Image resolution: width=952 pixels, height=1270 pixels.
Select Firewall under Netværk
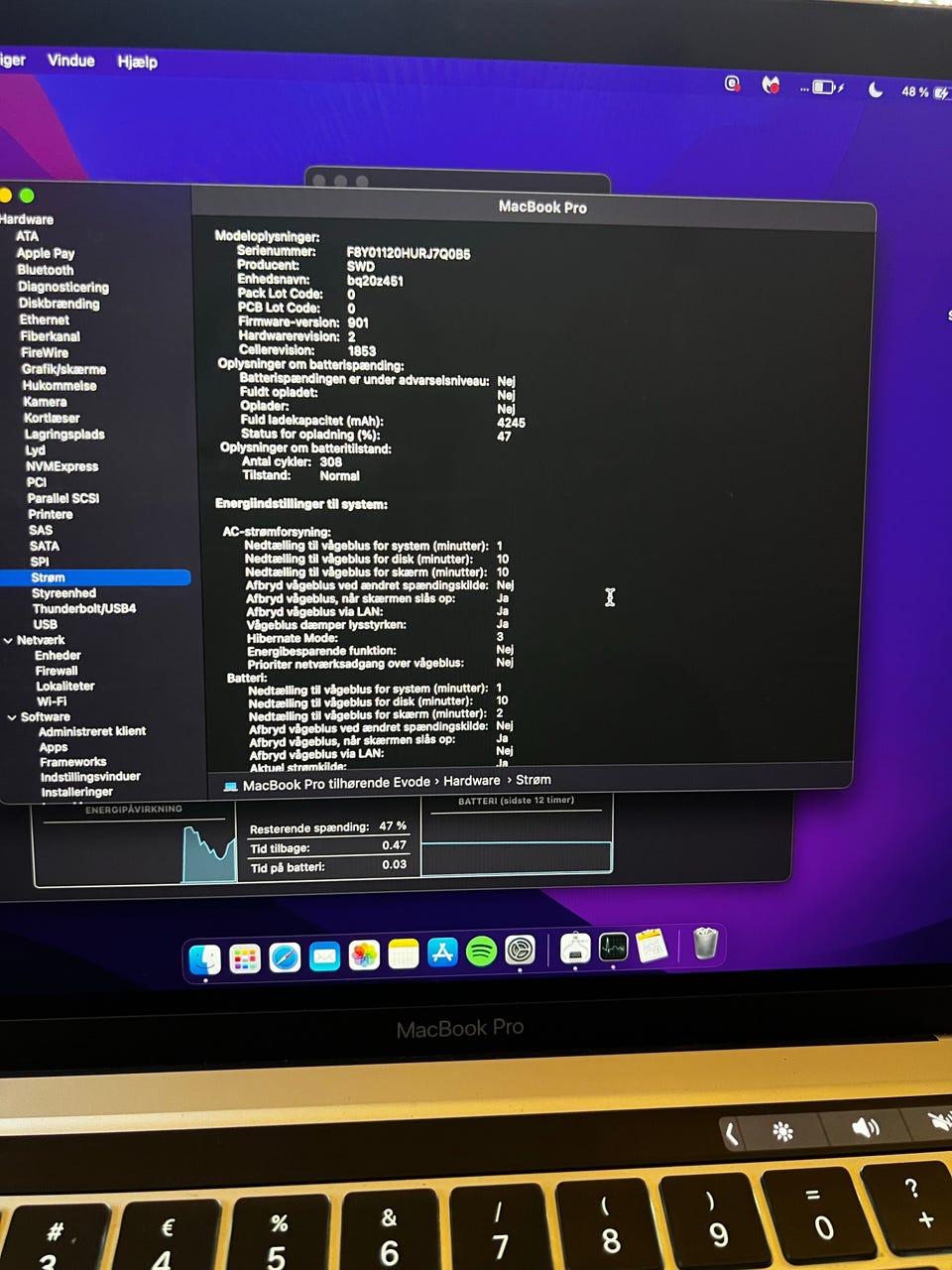click(x=57, y=671)
